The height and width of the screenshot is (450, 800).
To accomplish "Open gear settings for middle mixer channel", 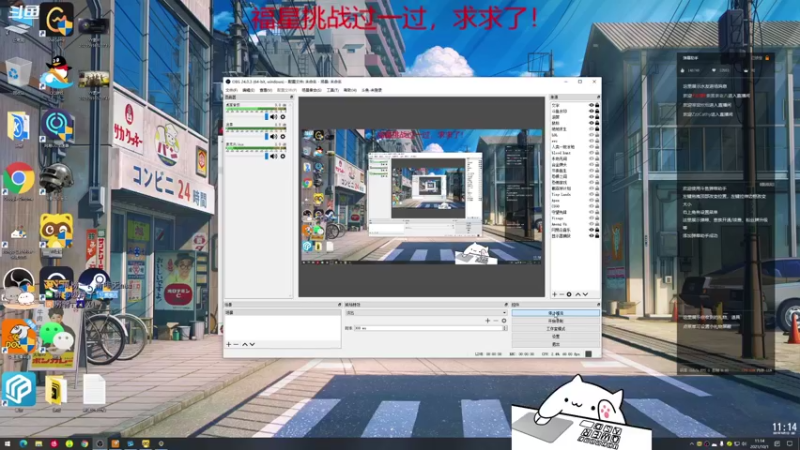I will pyautogui.click(x=283, y=137).
